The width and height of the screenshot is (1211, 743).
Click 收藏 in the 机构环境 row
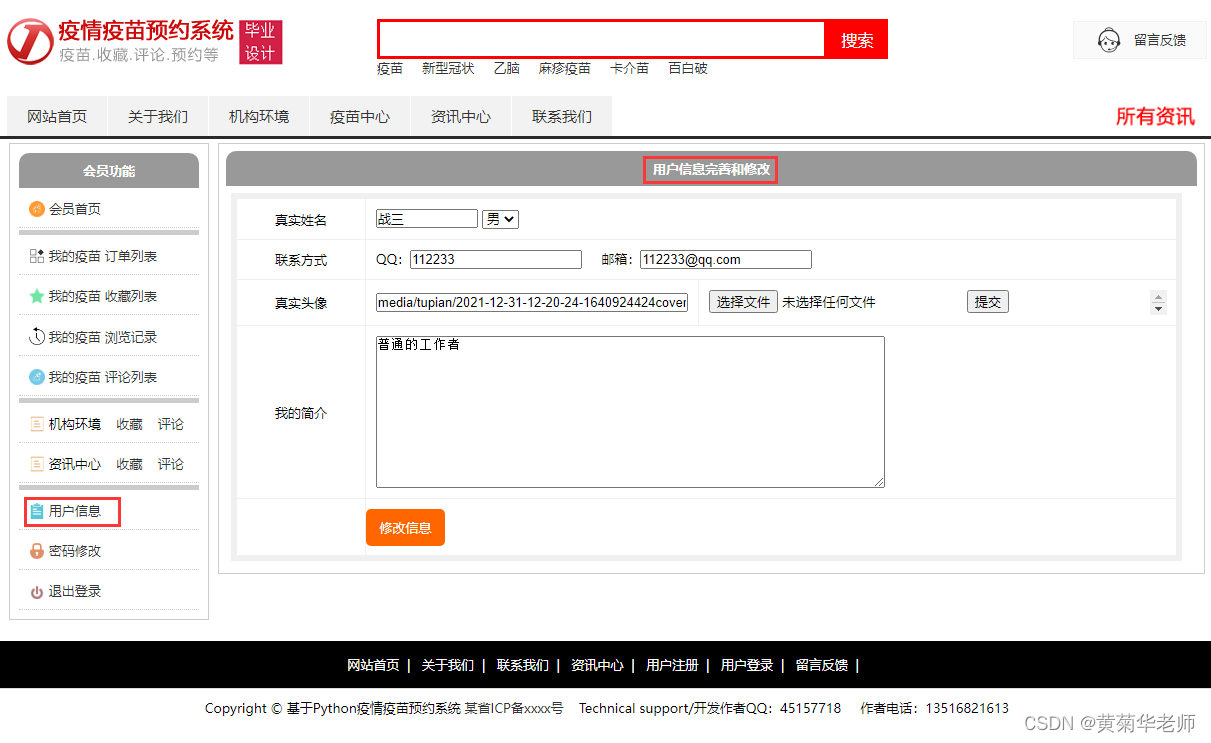(130, 424)
